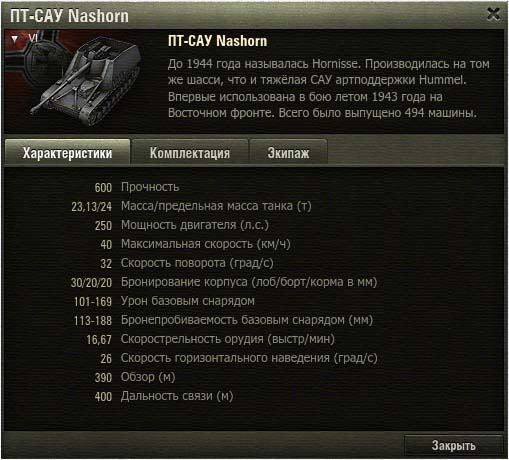Click the Закрыть button
509x460 pixels.
click(454, 445)
